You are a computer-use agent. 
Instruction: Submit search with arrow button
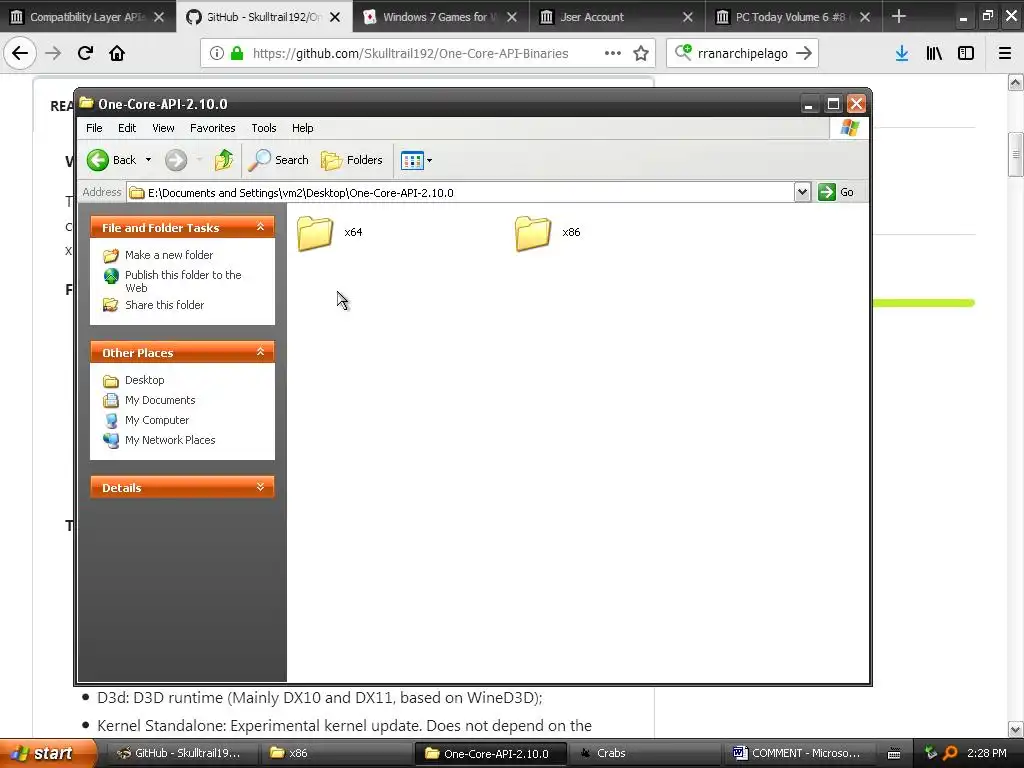(804, 54)
